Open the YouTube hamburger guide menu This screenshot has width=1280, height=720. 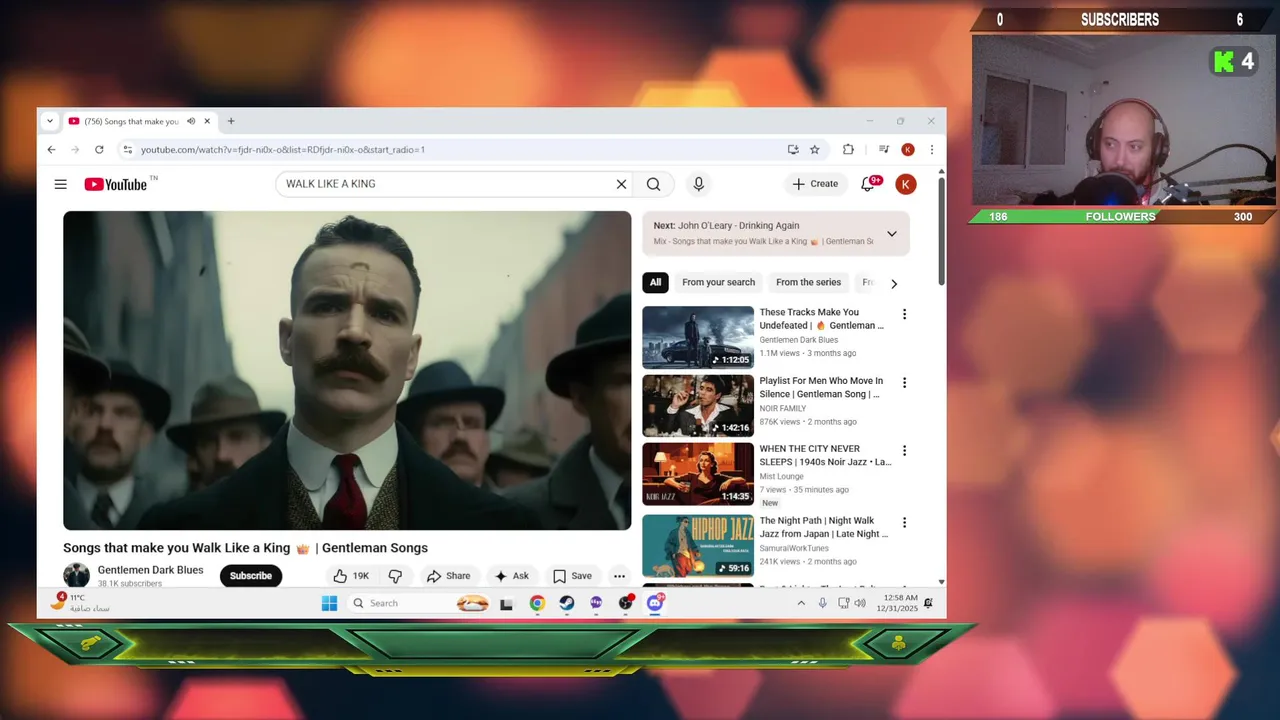pos(61,184)
